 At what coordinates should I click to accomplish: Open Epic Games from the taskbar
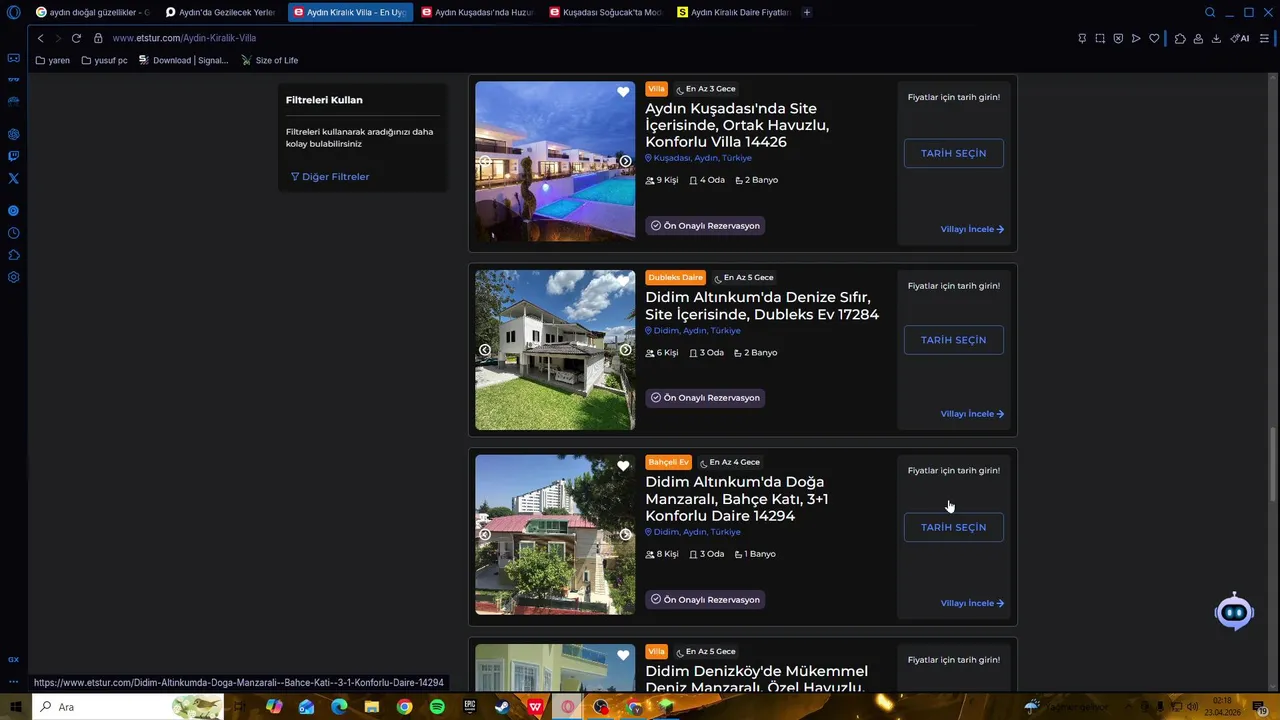(x=469, y=707)
